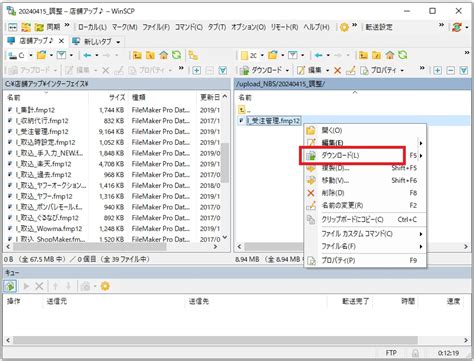Expand the ファイル名(F) submenu
The width and height of the screenshot is (474, 361).
(x=365, y=246)
